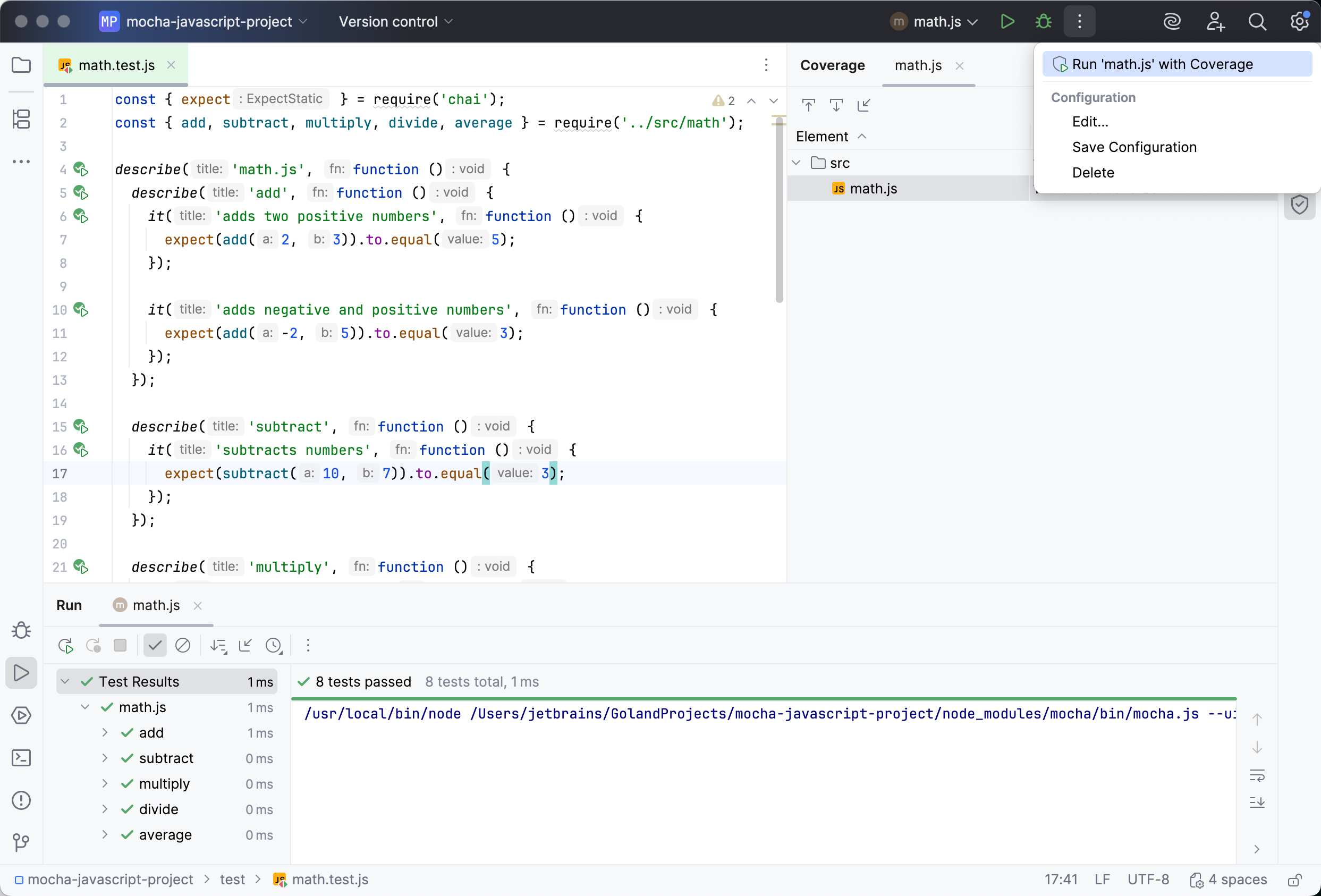
Task: Expand the 'subtract' test group
Action: pyautogui.click(x=105, y=758)
